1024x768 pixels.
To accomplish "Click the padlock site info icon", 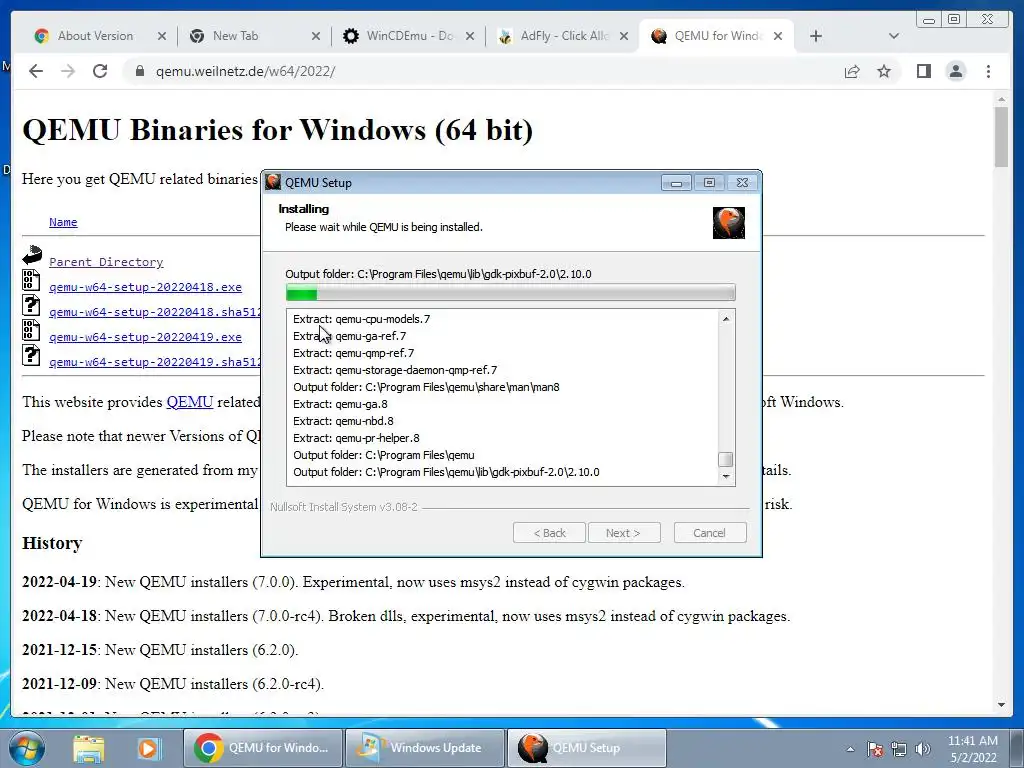I will point(139,71).
